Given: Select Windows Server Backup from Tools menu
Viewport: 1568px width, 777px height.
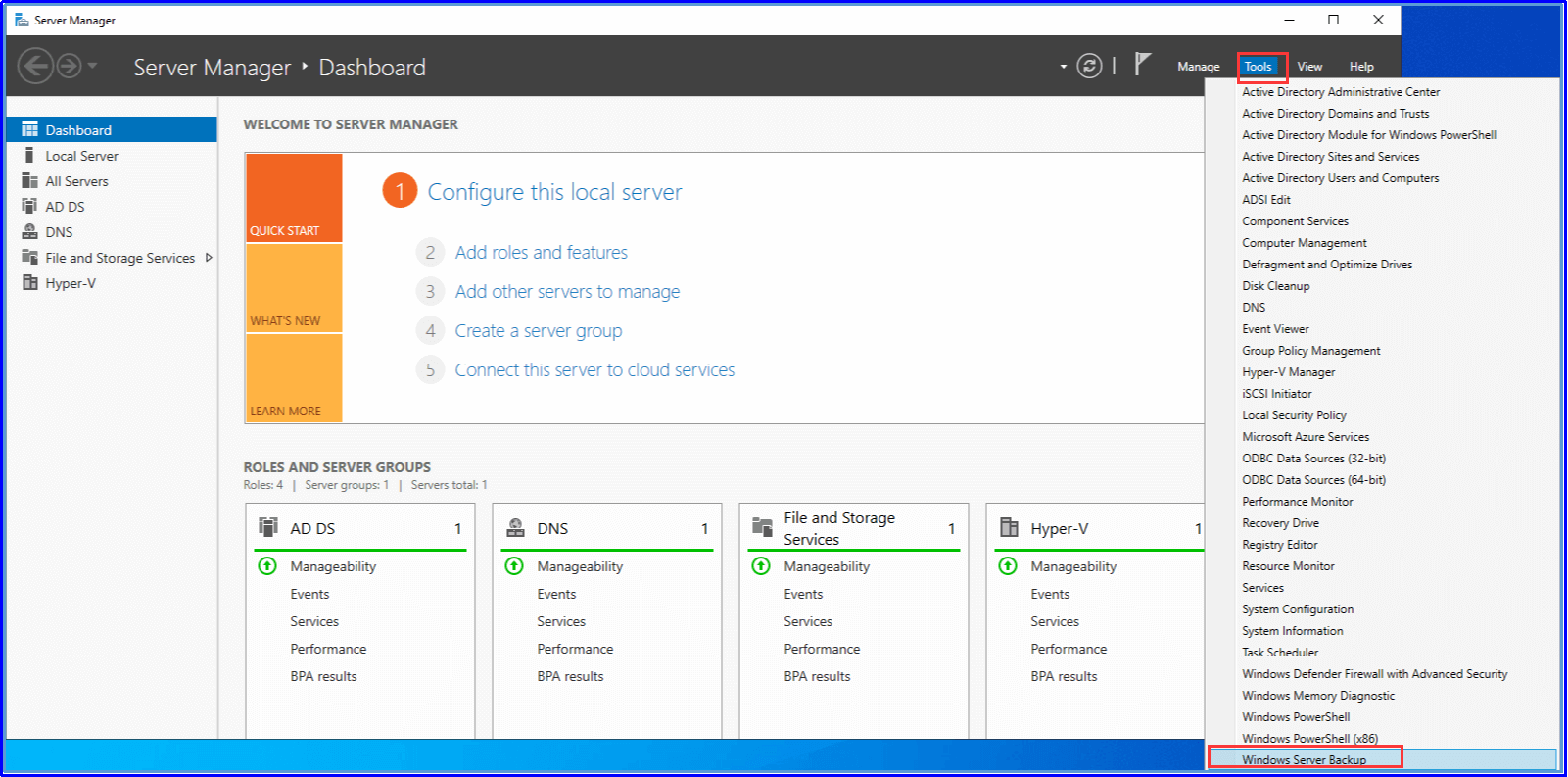Looking at the screenshot, I should pos(1304,759).
